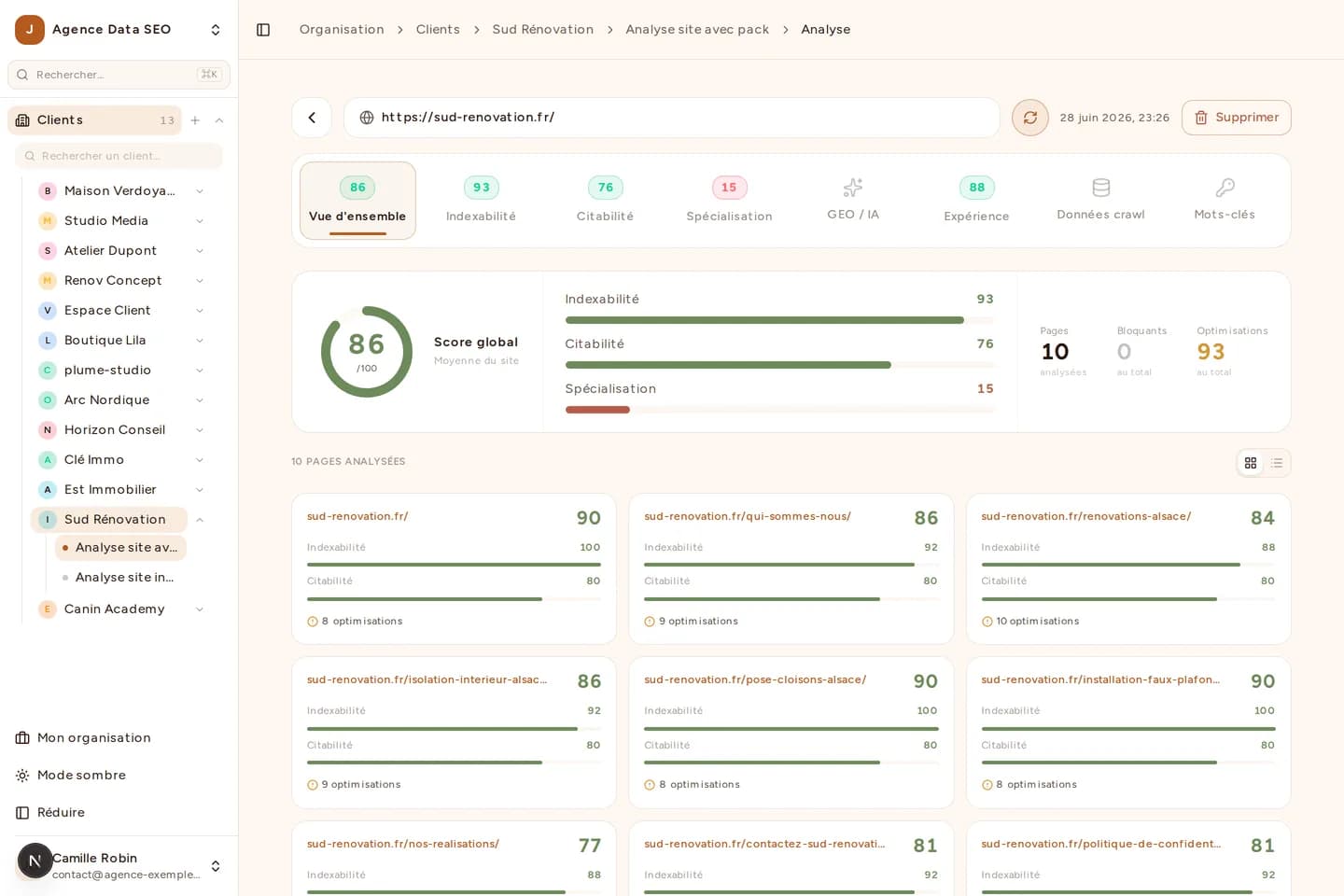
Task: Open user account menu chevrons
Action: pyautogui.click(x=216, y=866)
